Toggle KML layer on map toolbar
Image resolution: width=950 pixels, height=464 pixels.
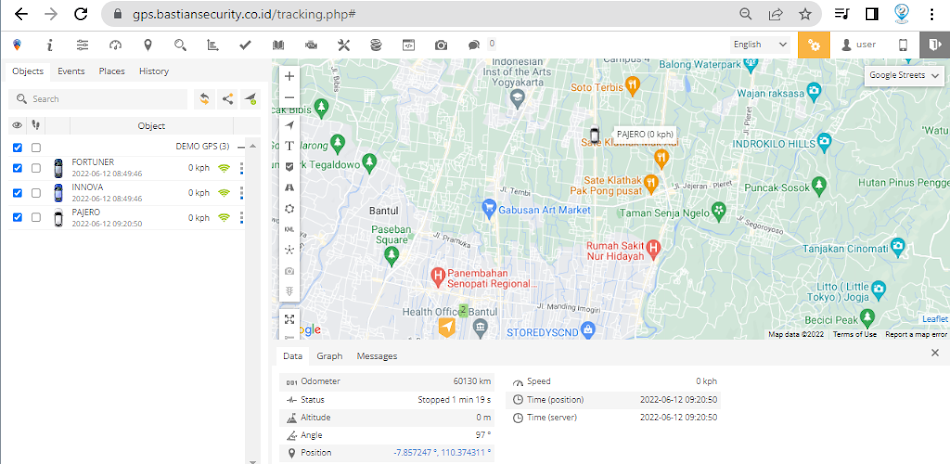point(290,229)
